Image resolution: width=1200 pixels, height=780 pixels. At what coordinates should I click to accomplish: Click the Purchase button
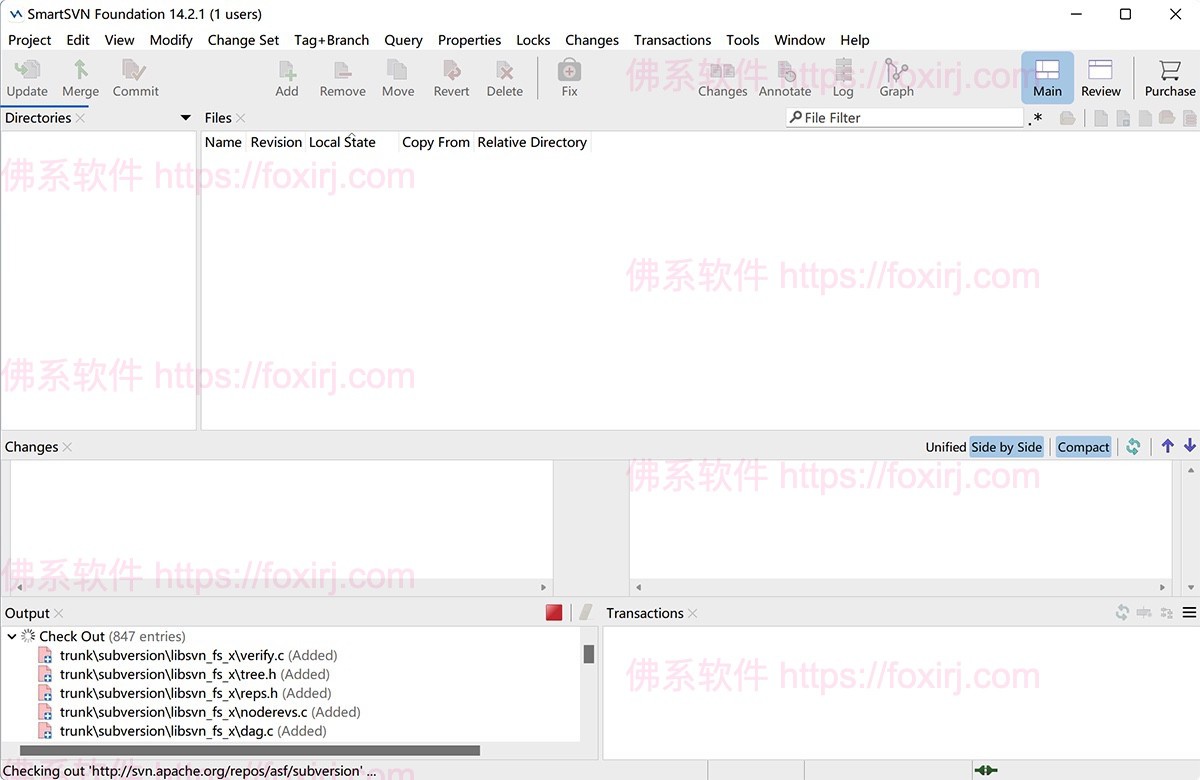(1168, 77)
